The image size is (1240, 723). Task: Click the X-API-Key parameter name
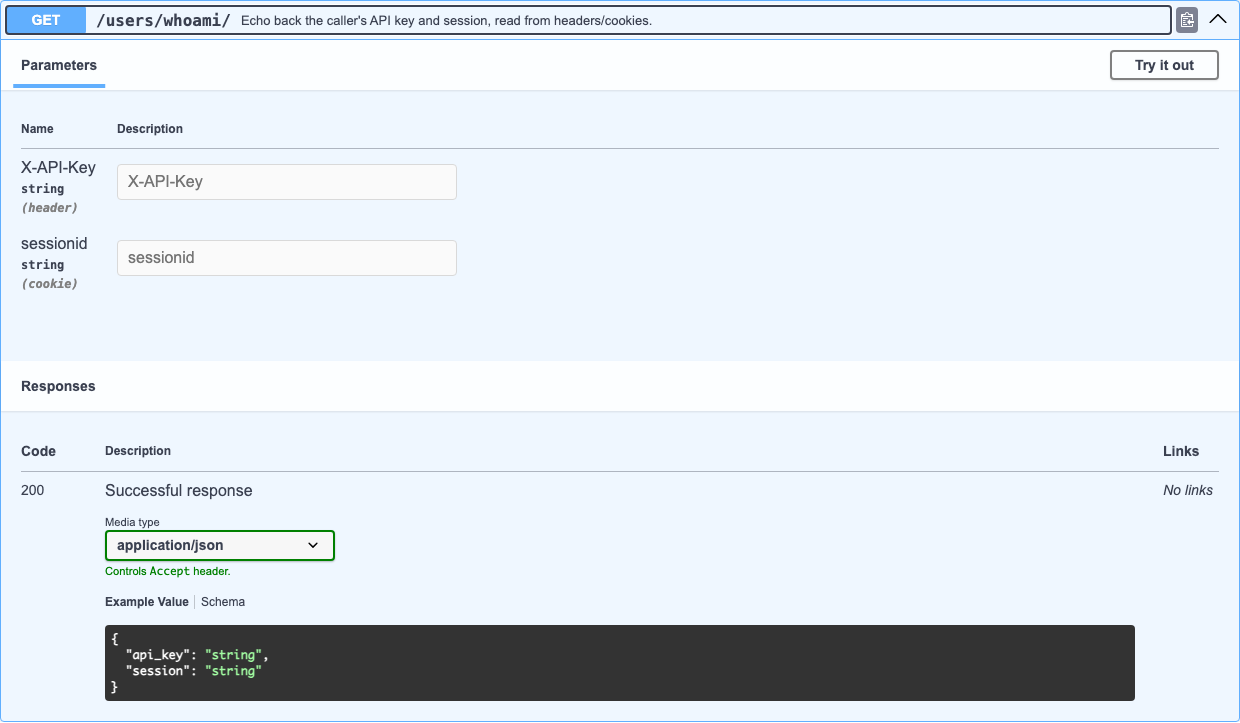pos(58,167)
